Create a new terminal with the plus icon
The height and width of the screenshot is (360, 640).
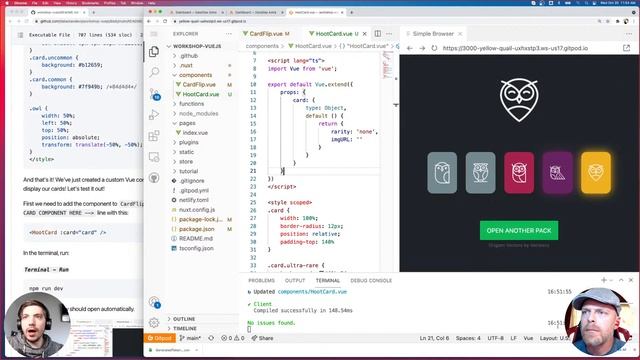point(604,280)
